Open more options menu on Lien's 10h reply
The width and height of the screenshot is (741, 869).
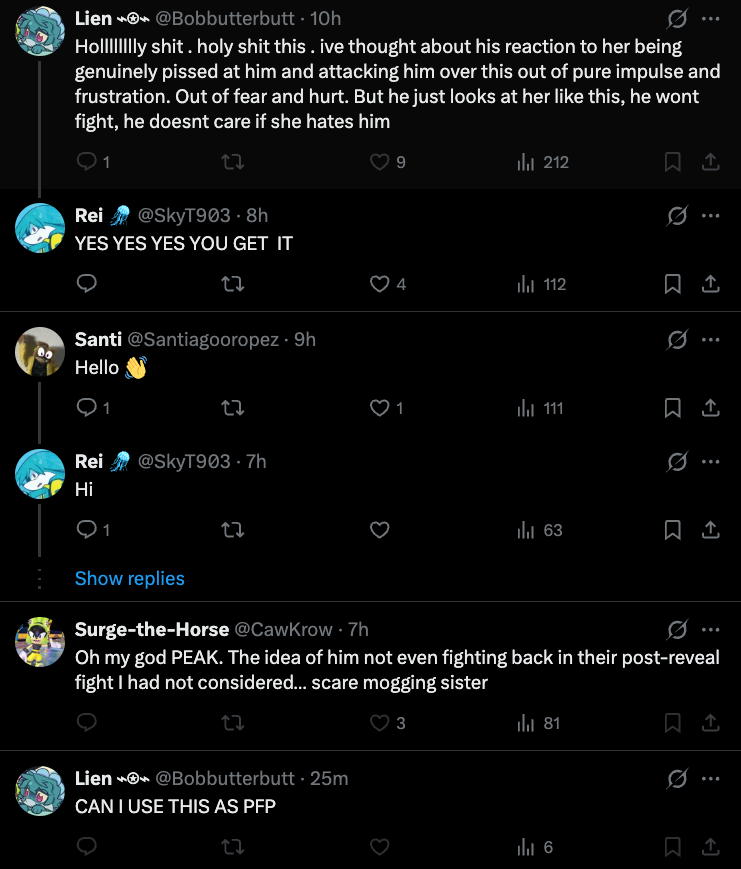tap(711, 18)
